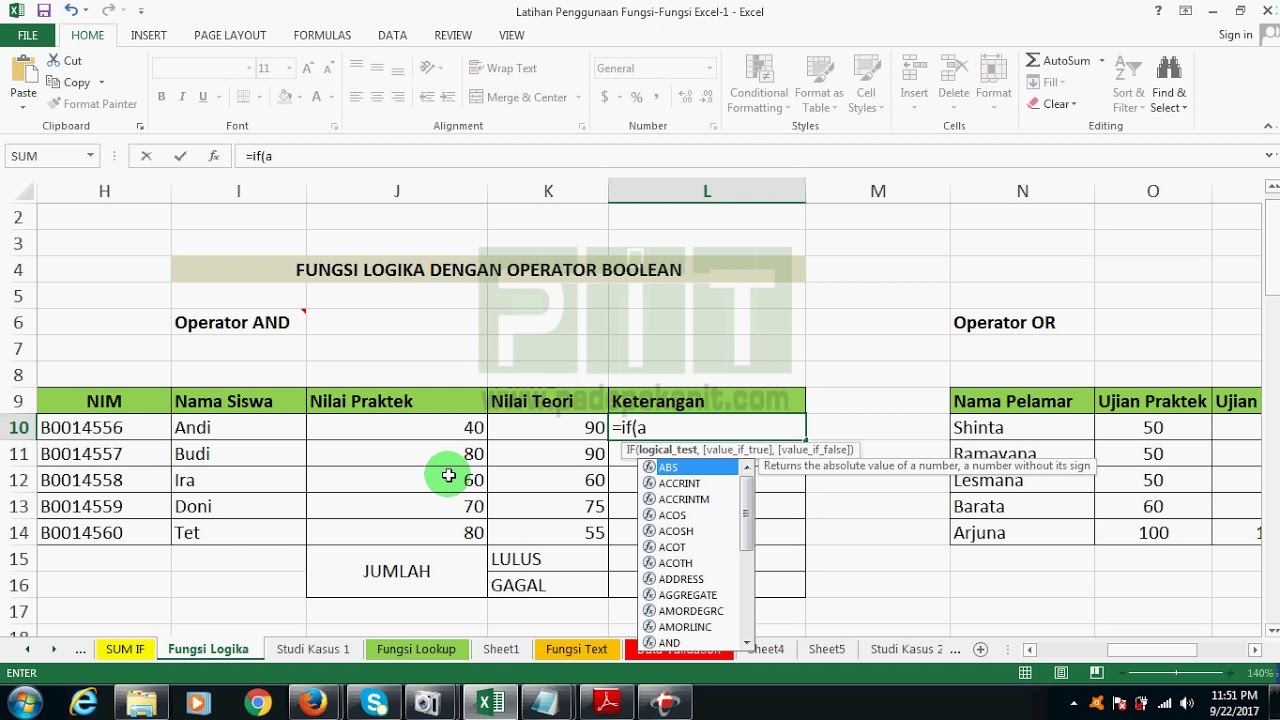1280x720 pixels.
Task: Select cell J10 containing 40
Action: [x=397, y=427]
